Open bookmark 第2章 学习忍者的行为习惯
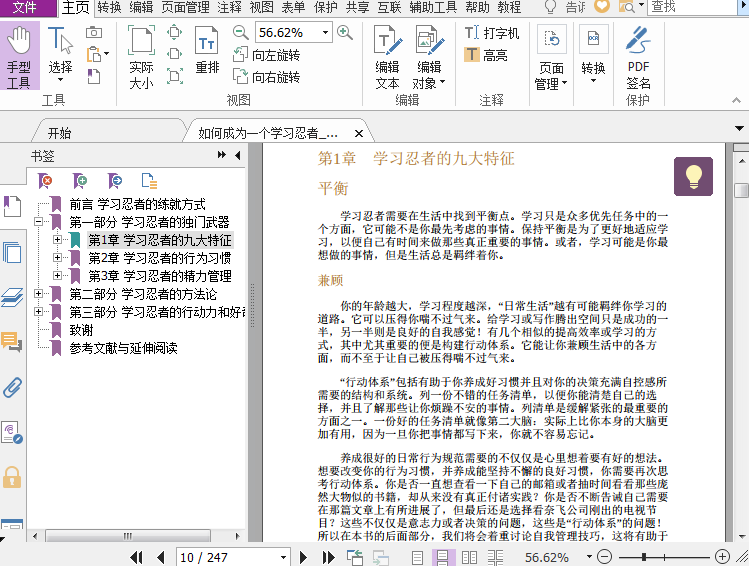Viewport: 749px width, 566px height. coord(159,258)
